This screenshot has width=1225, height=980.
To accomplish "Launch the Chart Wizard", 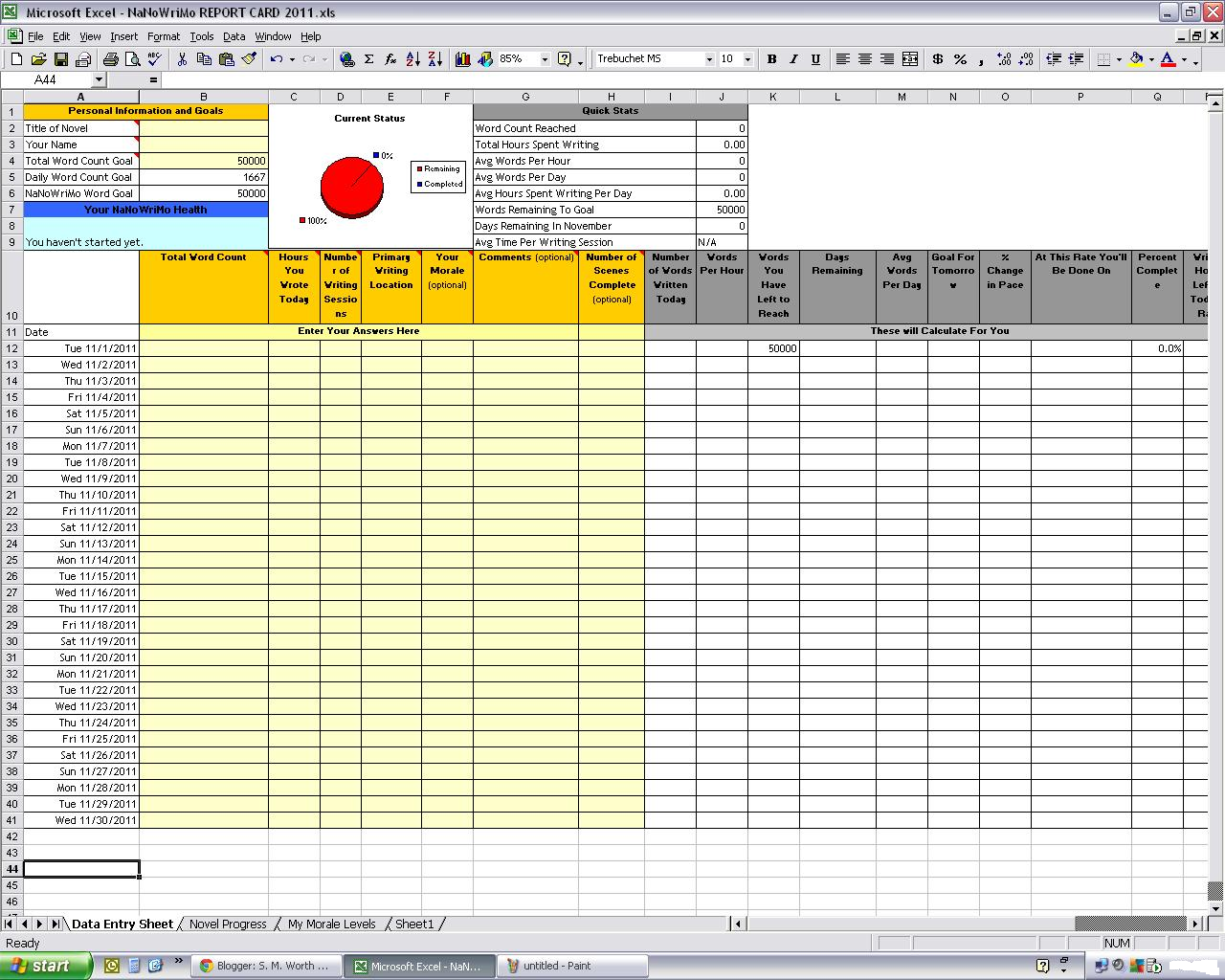I will [462, 58].
